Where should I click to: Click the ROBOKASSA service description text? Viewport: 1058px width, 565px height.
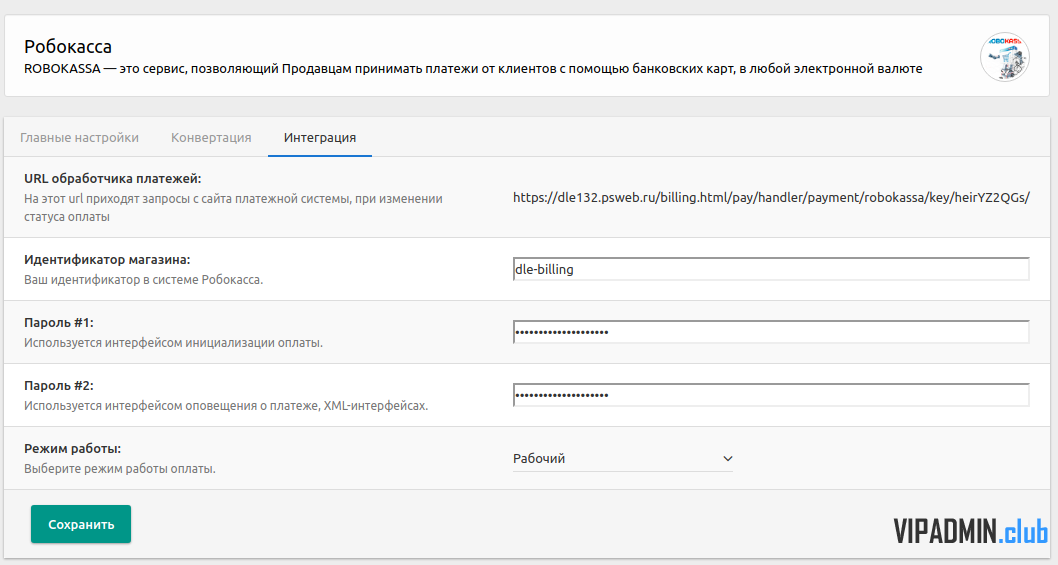[x=473, y=69]
